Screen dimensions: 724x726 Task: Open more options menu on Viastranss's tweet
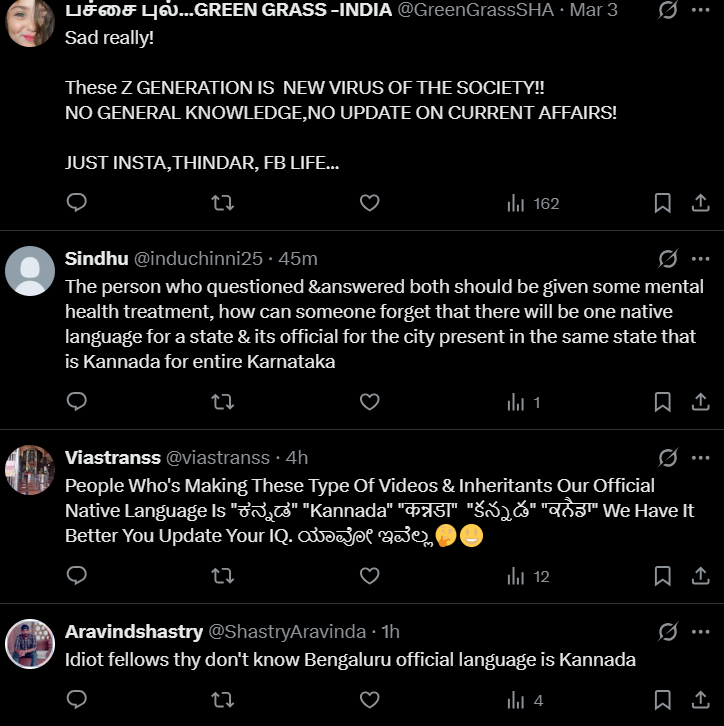[700, 458]
